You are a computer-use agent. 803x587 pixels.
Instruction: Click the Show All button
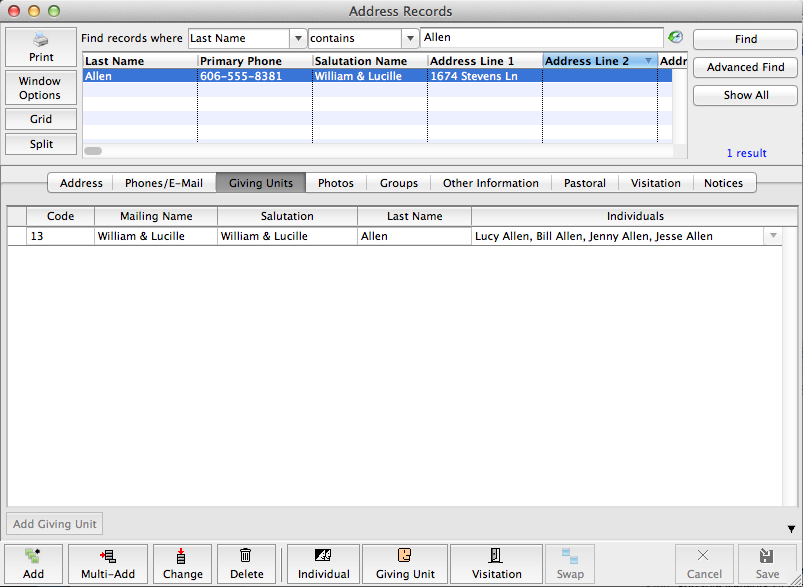click(x=745, y=95)
